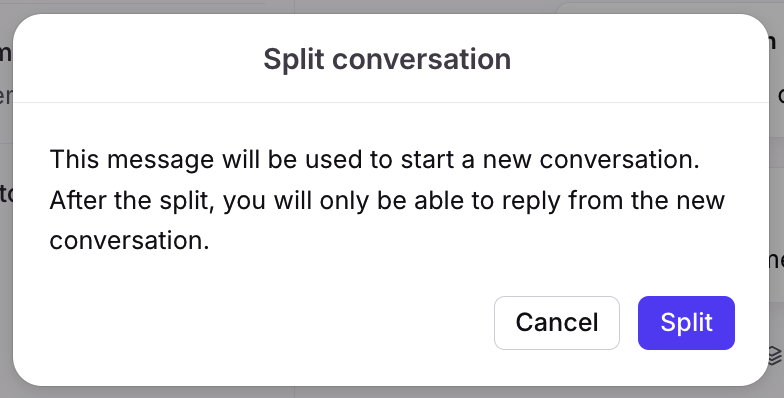
Task: Click 'new conversation.' at the first line's end
Action: click(x=590, y=160)
